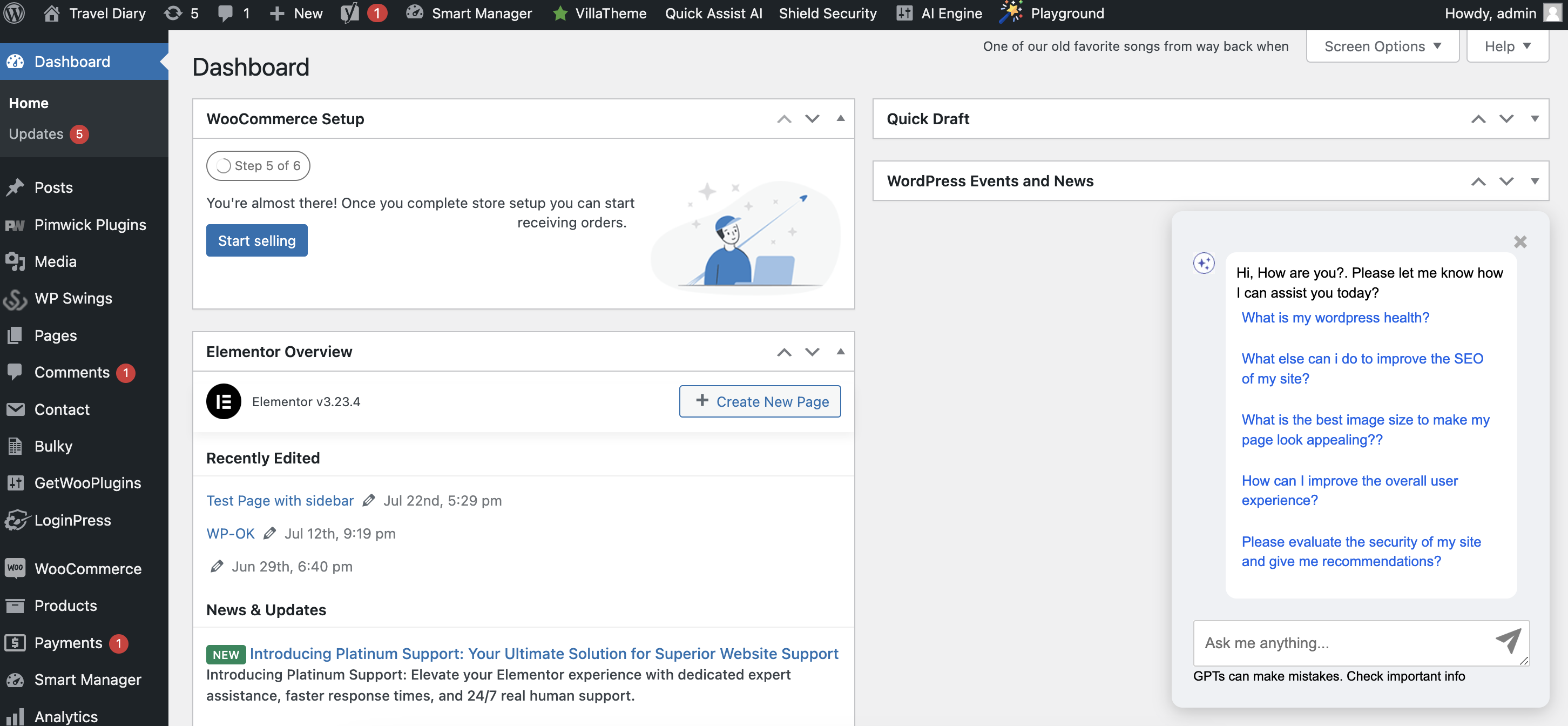1568x726 pixels.
Task: Click pencil icon next to WP-OK
Action: pos(269,534)
